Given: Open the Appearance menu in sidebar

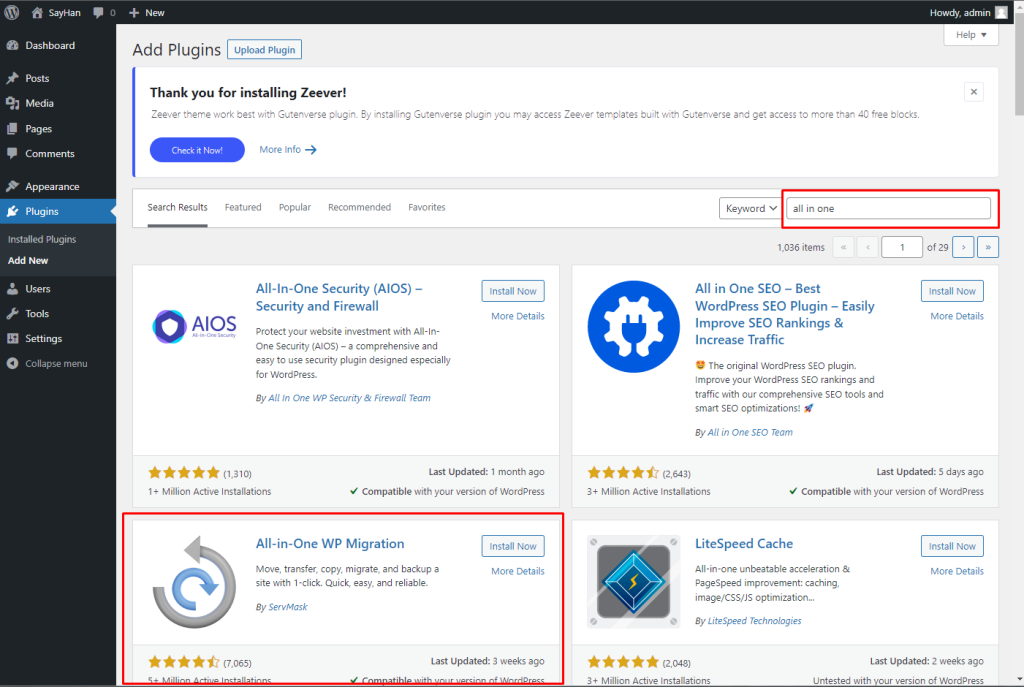Looking at the screenshot, I should click(x=52, y=186).
